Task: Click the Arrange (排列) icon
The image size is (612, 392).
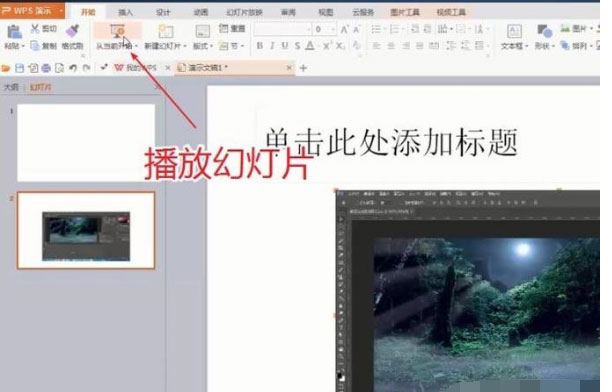Action: (565, 46)
